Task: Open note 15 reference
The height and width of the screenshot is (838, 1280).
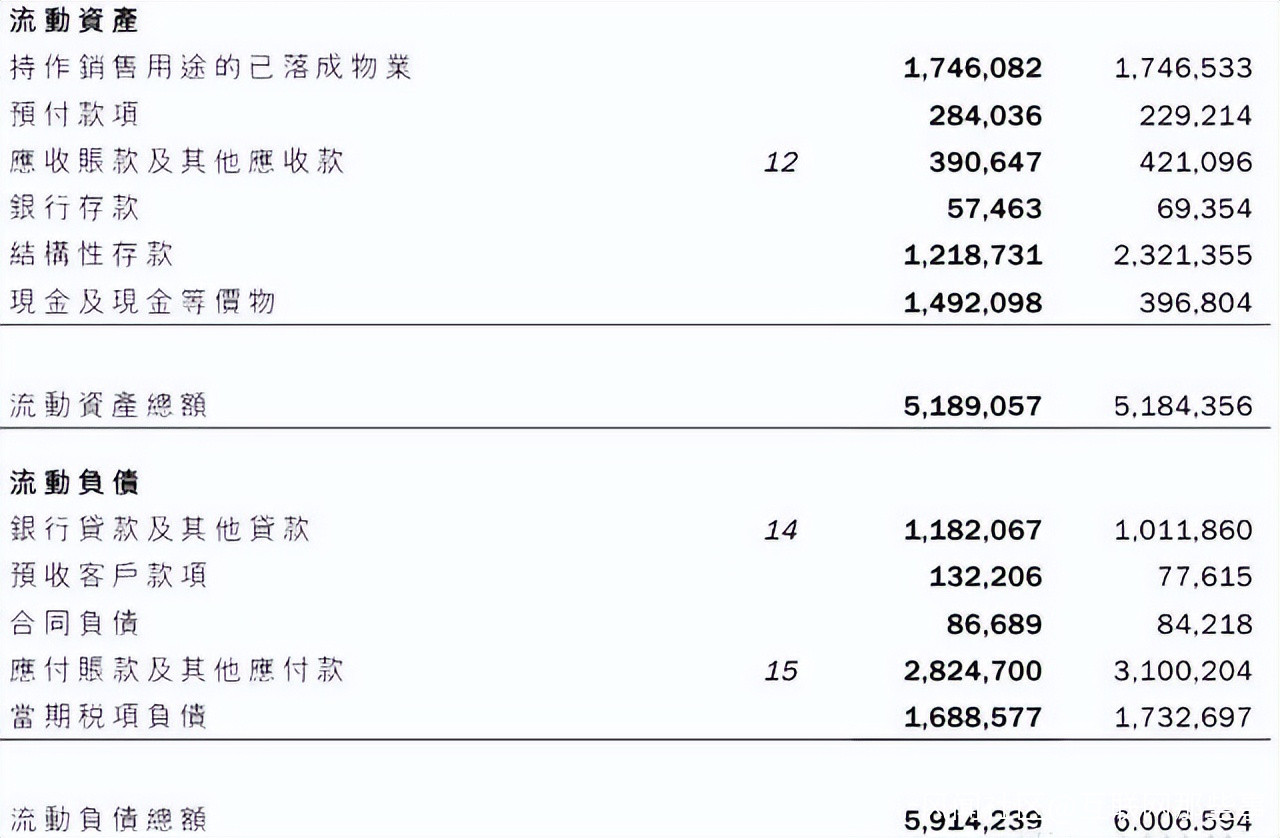Action: point(780,670)
